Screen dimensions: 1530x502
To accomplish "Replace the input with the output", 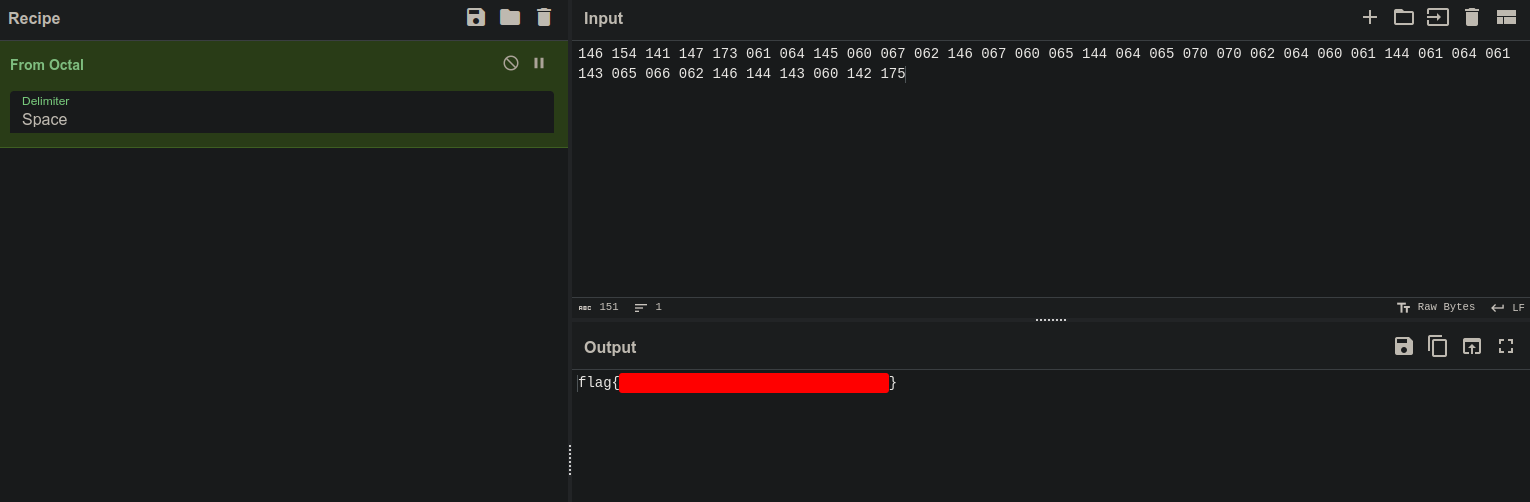I will [x=1472, y=346].
